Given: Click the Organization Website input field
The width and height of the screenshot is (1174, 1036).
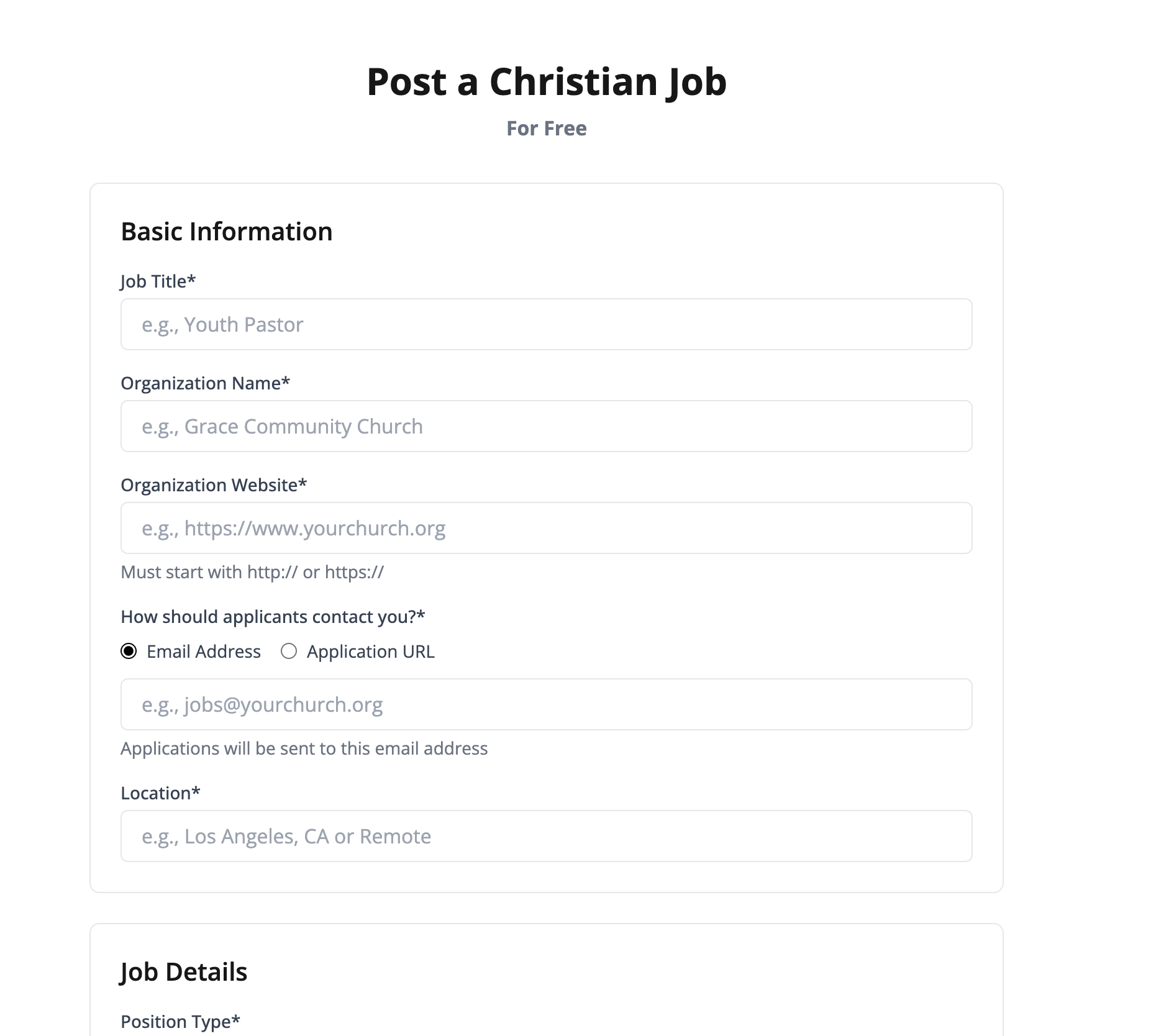Looking at the screenshot, I should coord(545,528).
